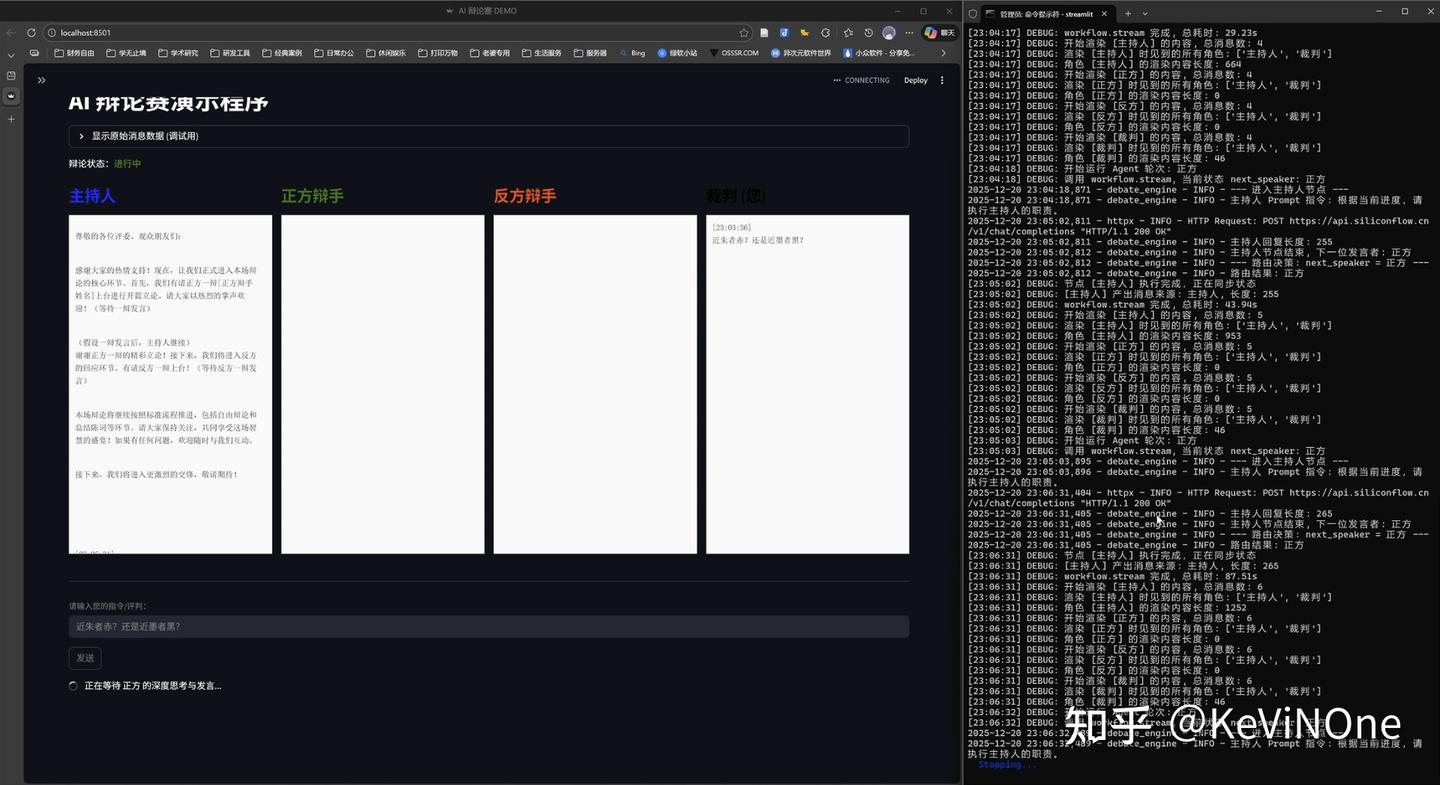Click the Deploy button
Screen dimensions: 1440x785
915,80
